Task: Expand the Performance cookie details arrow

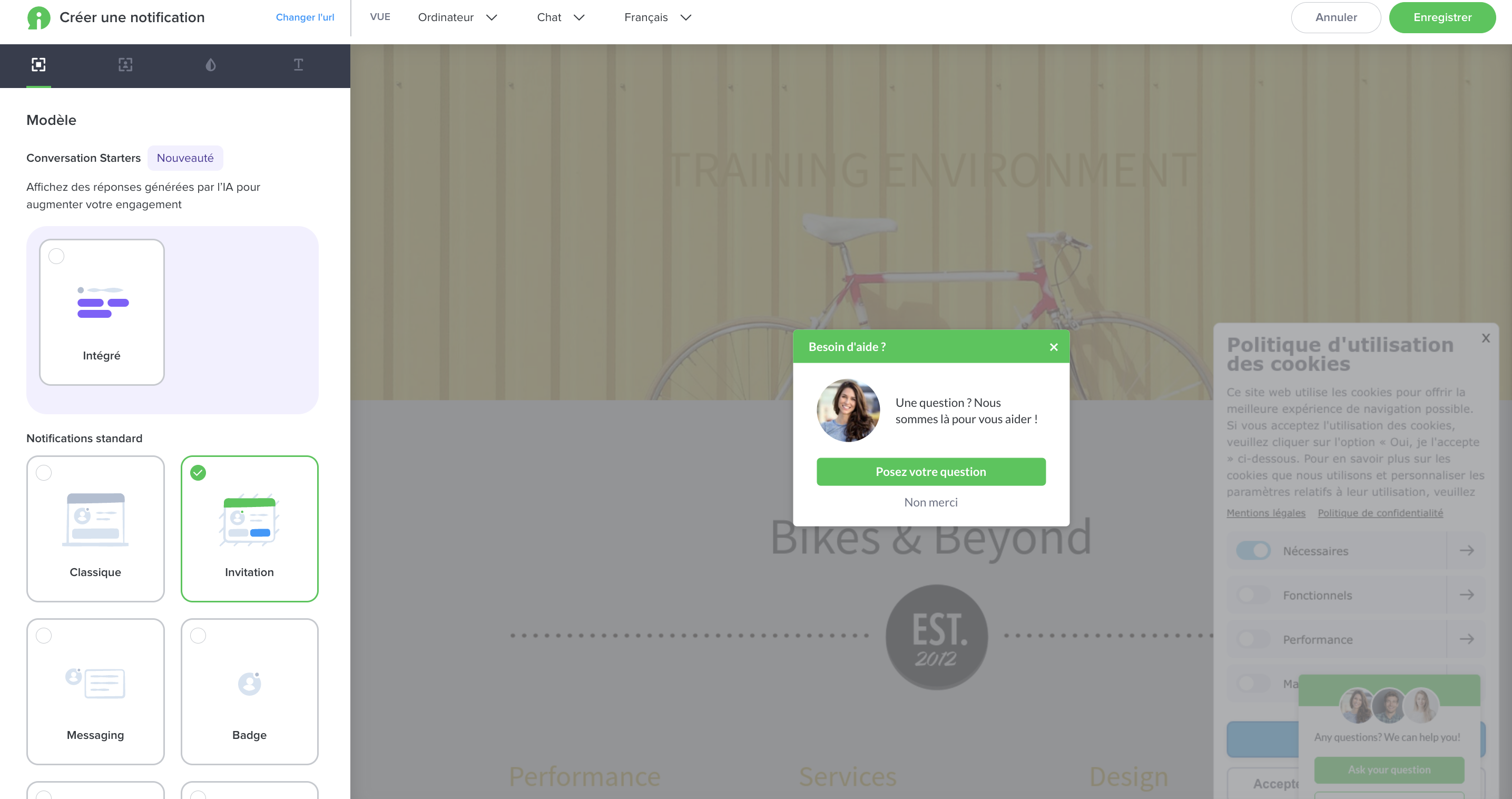Action: coord(1466,639)
